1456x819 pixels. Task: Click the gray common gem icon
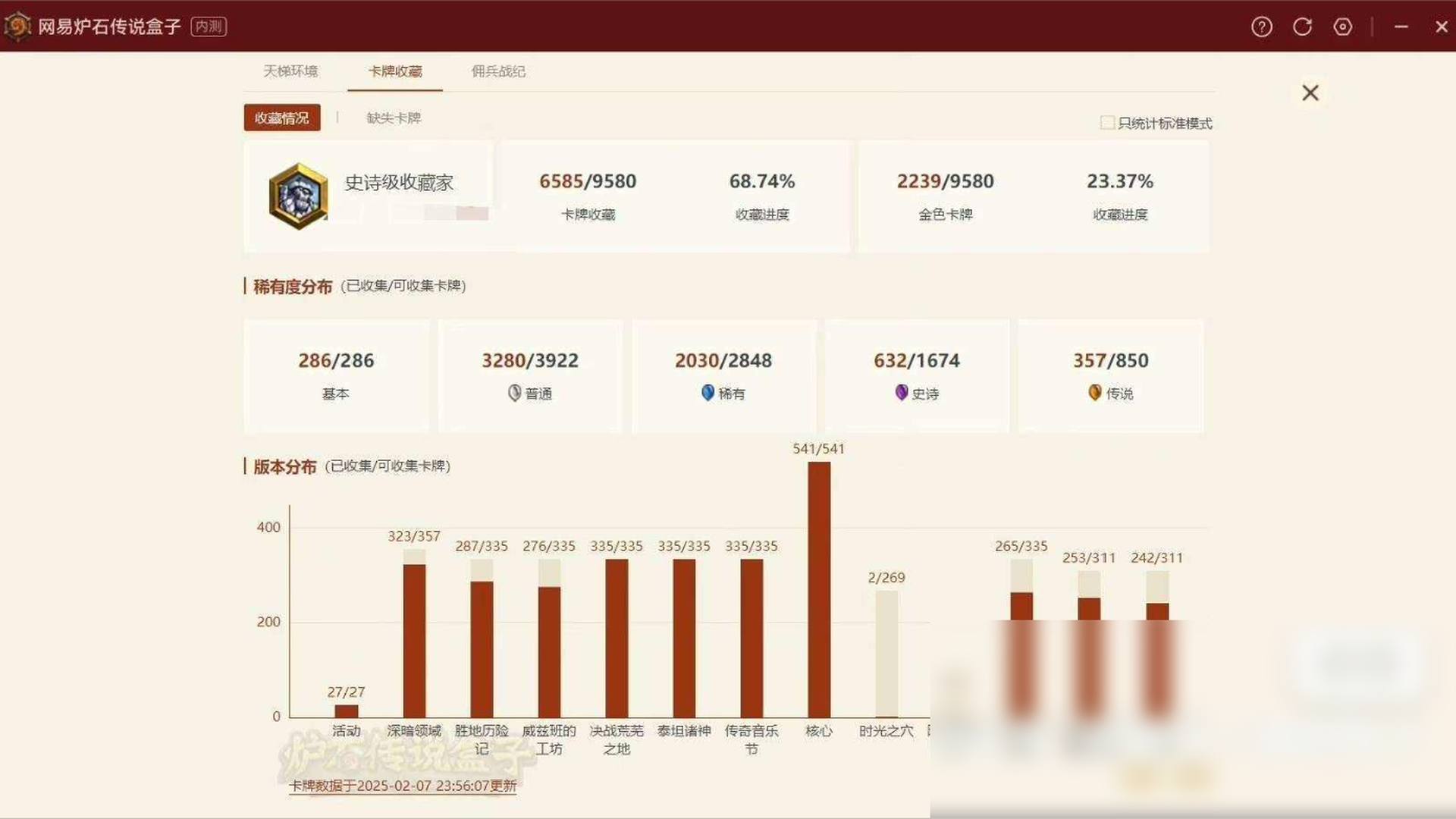(514, 393)
